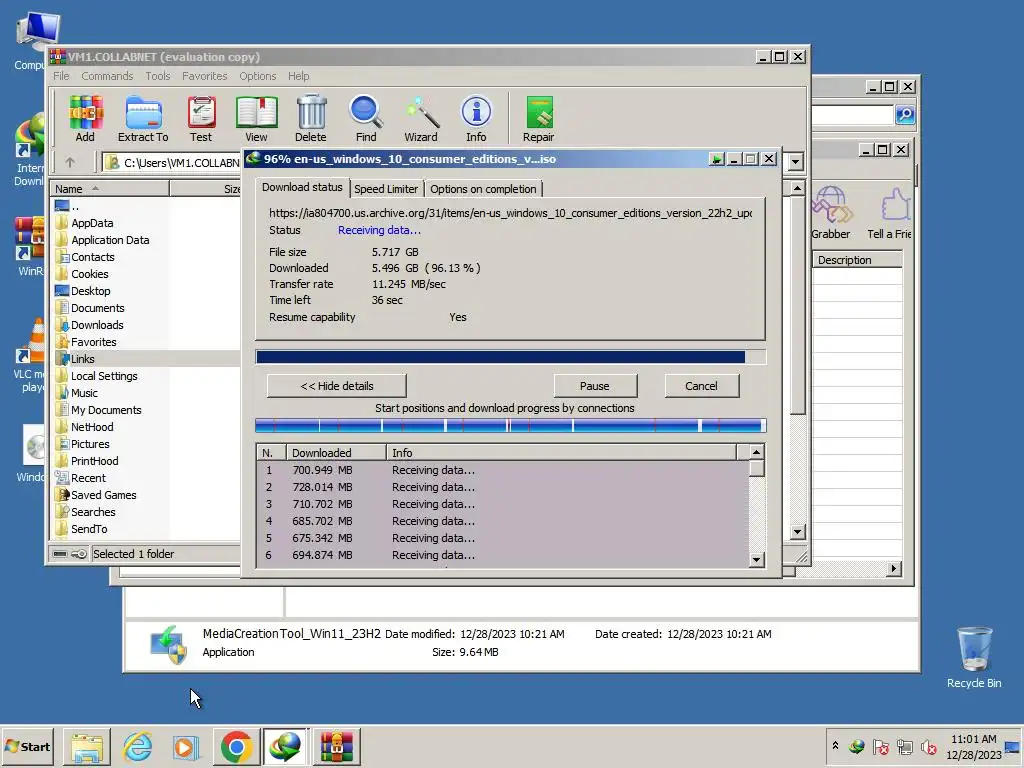Screen dimensions: 1024x768
Task: Click the Info column header in connections list
Action: click(562, 453)
